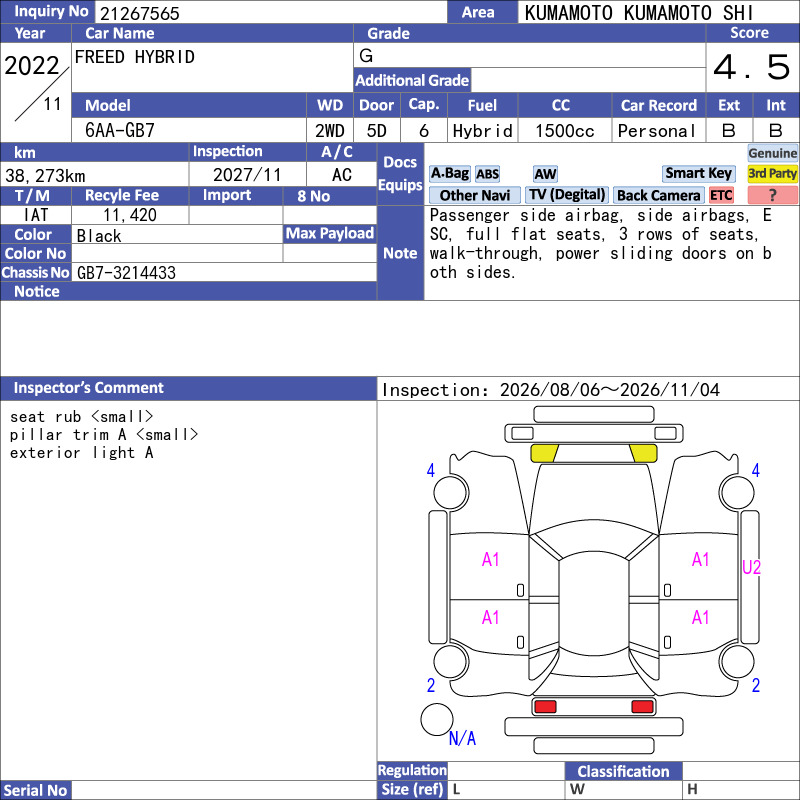Click the A-Bag equipment badge

coord(449,174)
